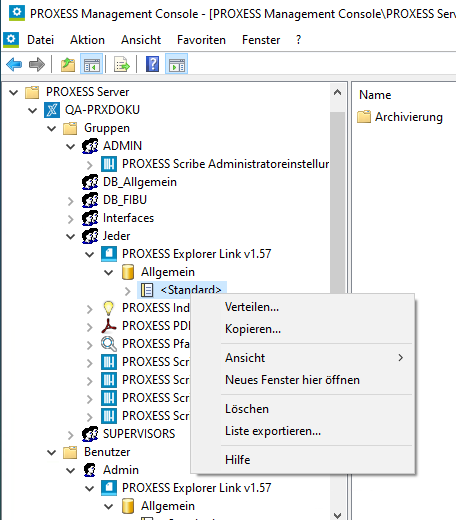Click the Up one level folder icon
Screen dimensions: 456x520
[68, 64]
